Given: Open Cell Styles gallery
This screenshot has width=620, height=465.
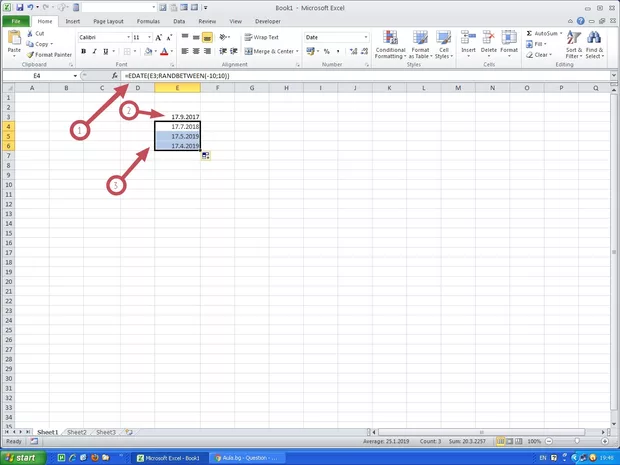Looking at the screenshot, I should pos(444,45).
